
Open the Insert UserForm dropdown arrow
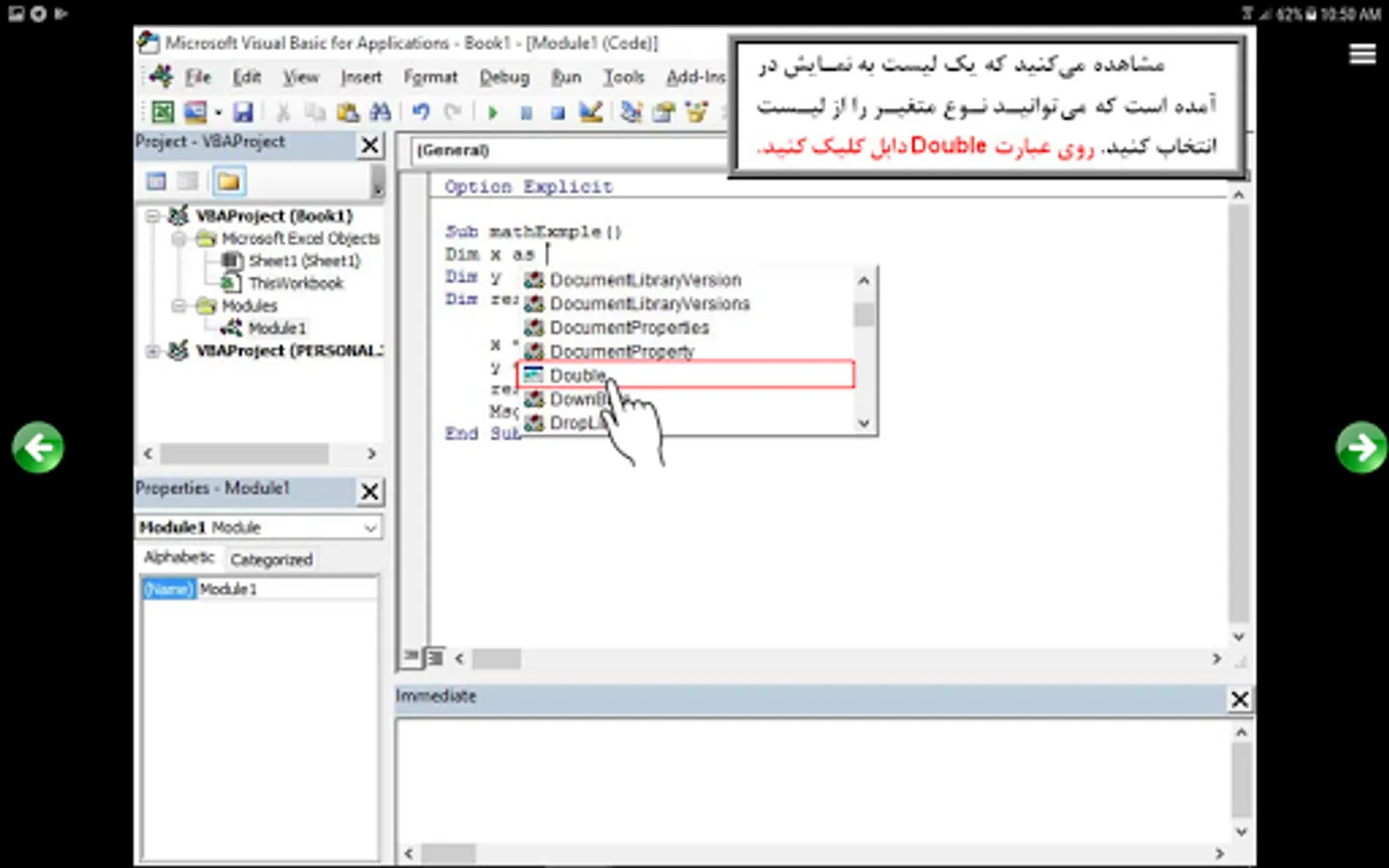pyautogui.click(x=218, y=113)
